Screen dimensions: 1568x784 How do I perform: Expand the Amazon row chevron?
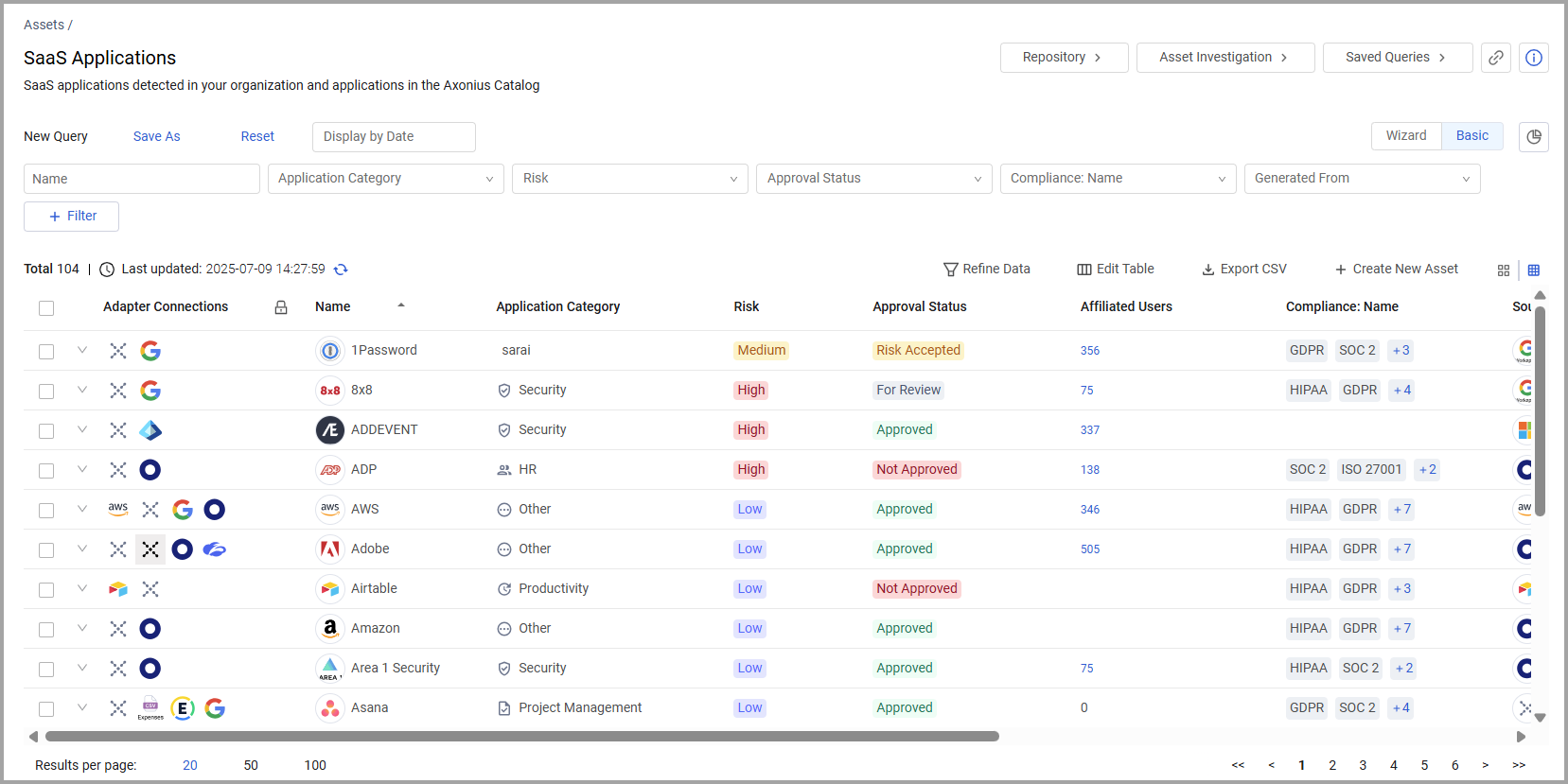tap(82, 628)
